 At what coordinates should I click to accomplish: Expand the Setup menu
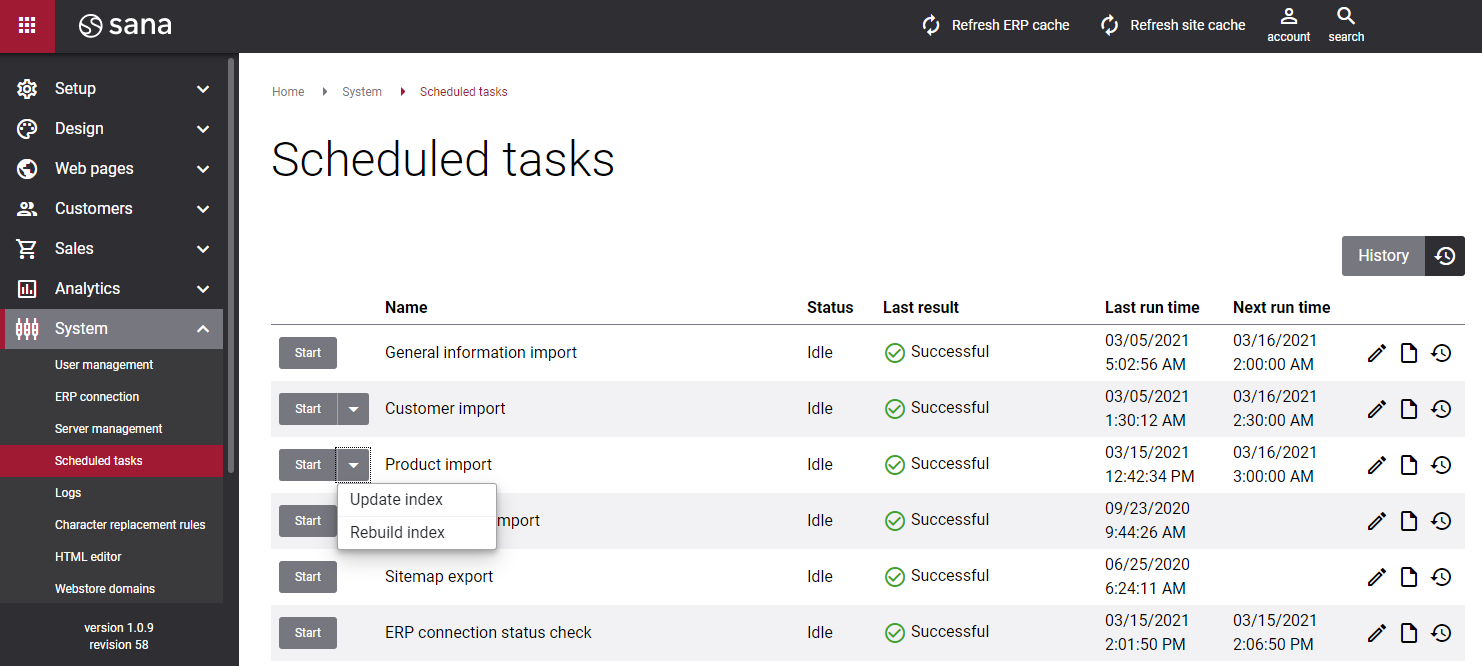[x=113, y=89]
